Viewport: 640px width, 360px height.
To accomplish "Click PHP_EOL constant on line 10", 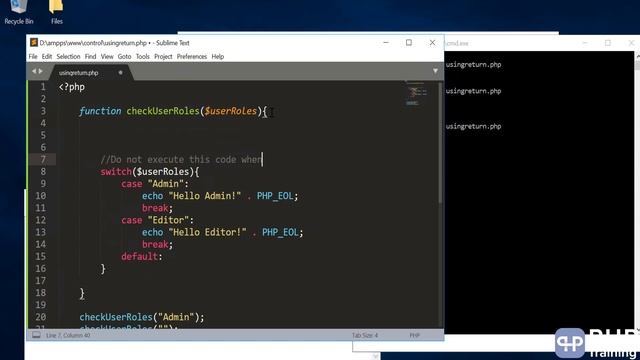I will 275,196.
